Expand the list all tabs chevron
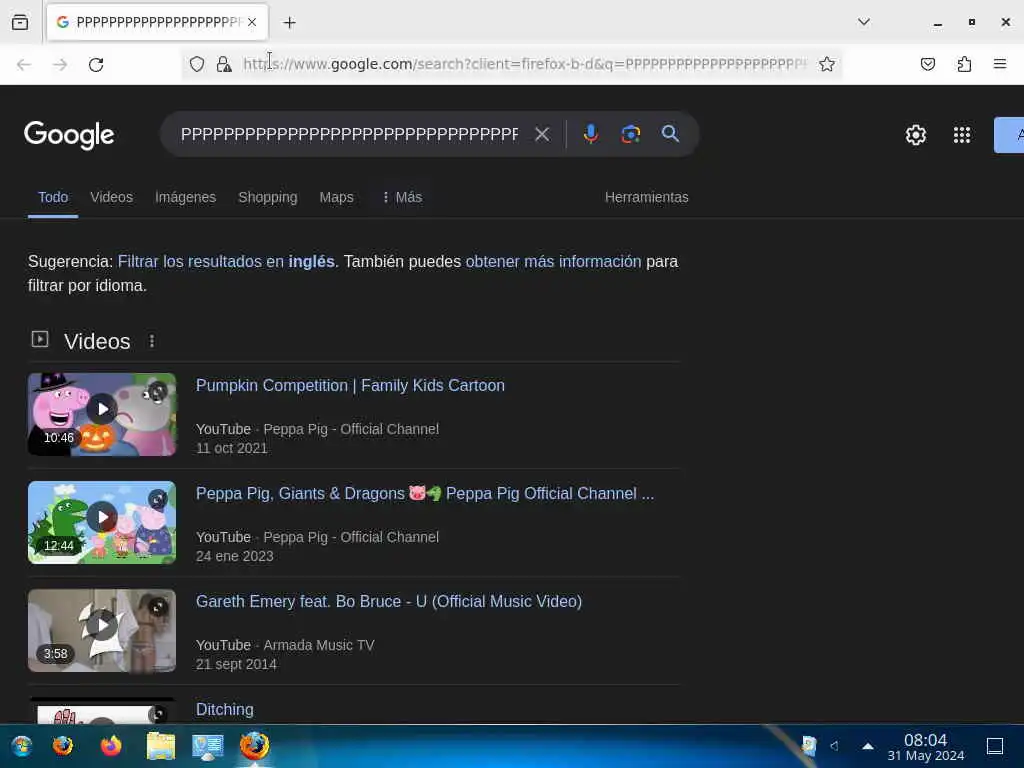The width and height of the screenshot is (1024, 768). 863,22
